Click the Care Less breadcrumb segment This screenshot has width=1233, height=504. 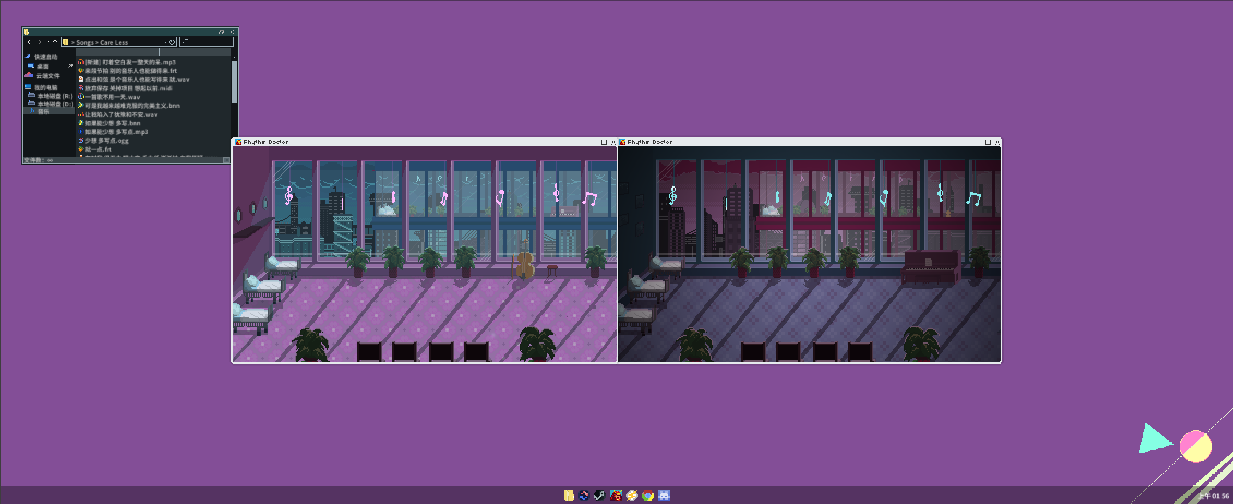(x=114, y=43)
